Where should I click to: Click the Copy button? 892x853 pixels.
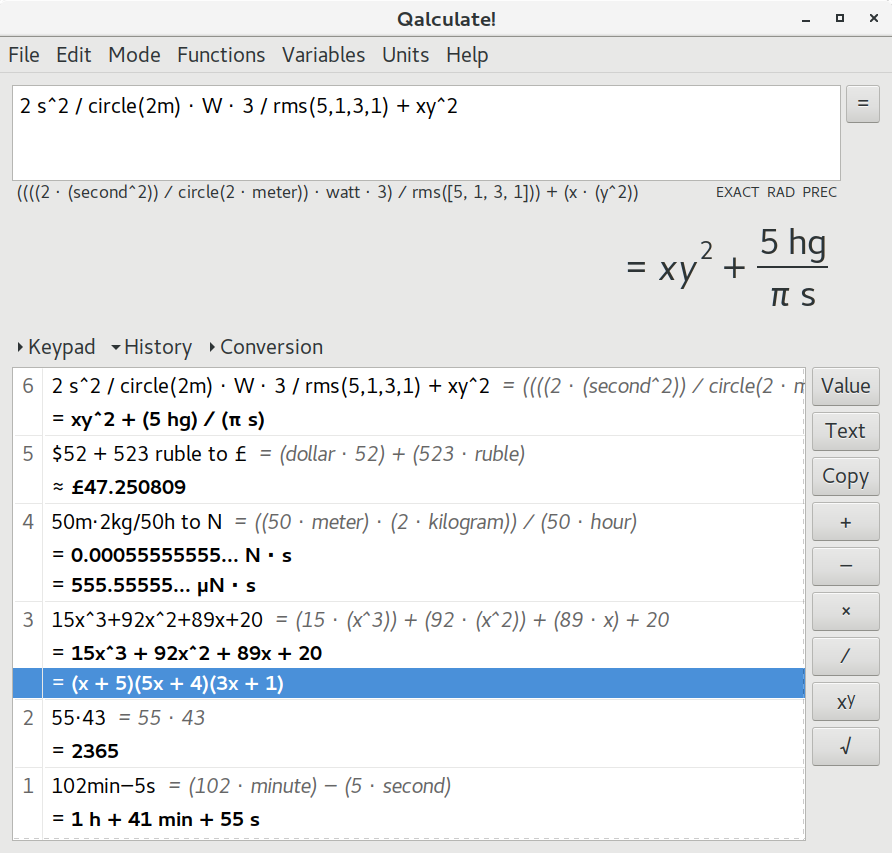point(845,476)
